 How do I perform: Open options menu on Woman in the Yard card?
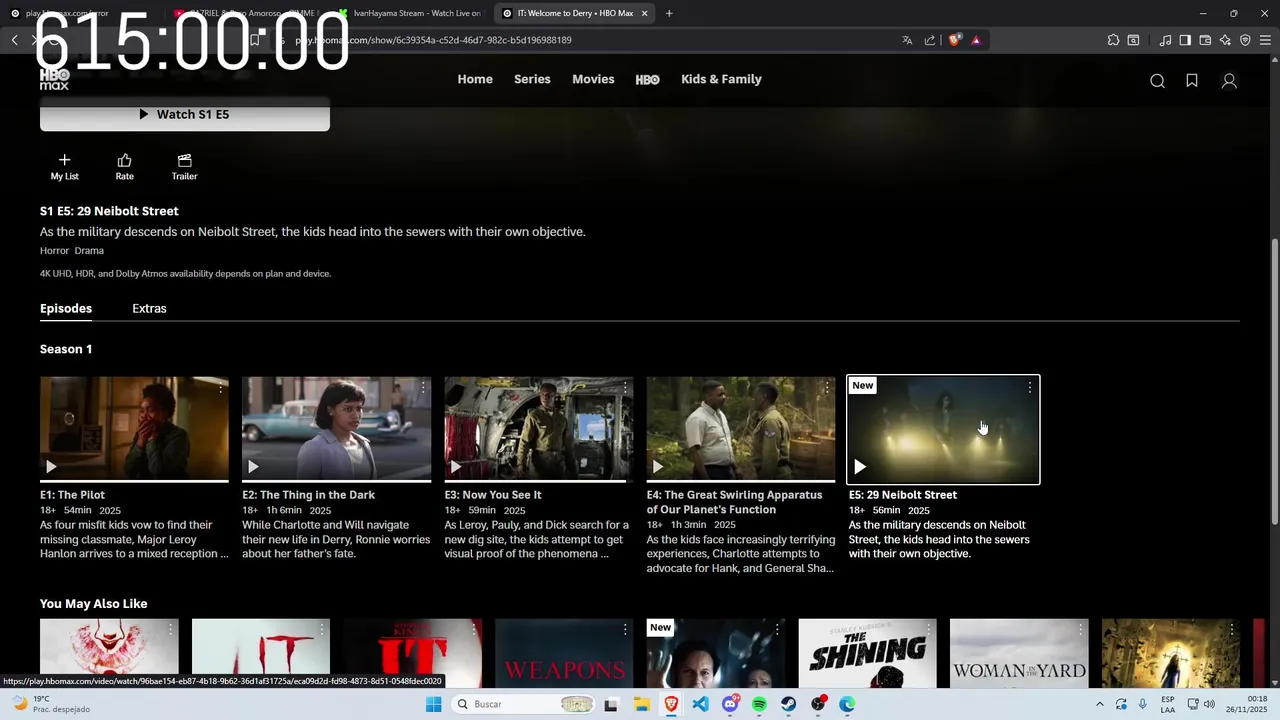tap(1080, 629)
